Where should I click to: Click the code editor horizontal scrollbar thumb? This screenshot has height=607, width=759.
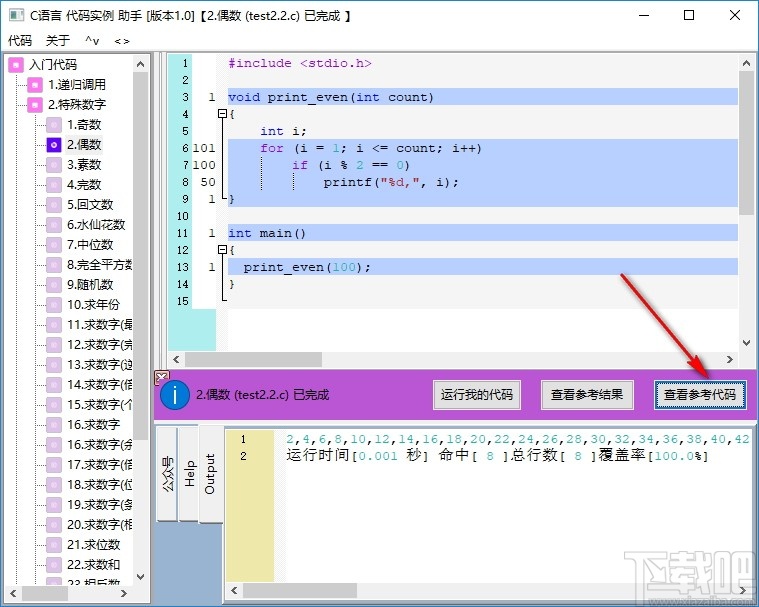(x=254, y=360)
